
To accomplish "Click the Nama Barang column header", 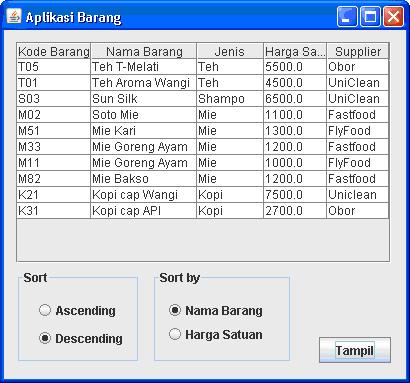I will (x=144, y=51).
